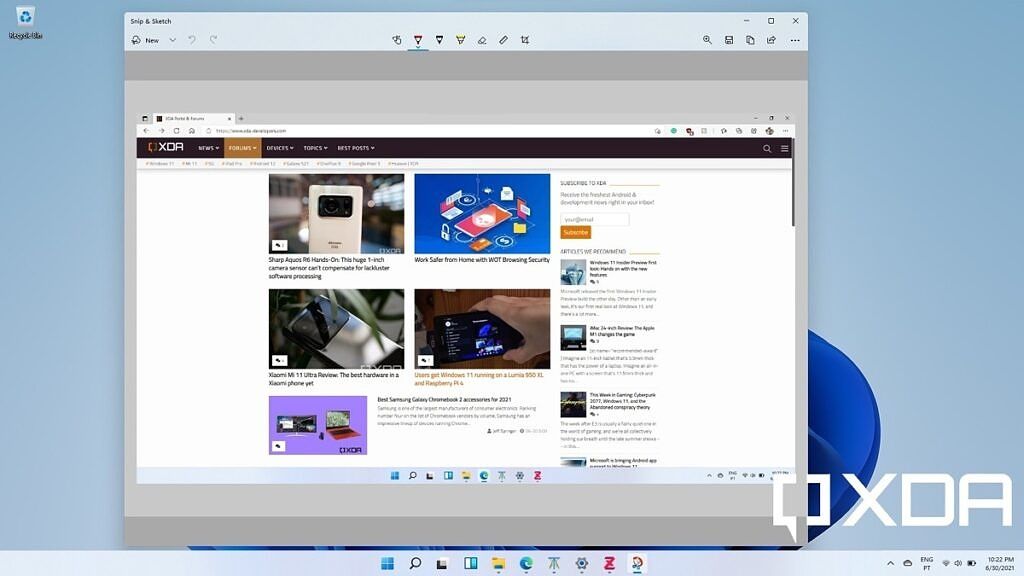Image resolution: width=1024 pixels, height=576 pixels.
Task: Expand the DEVICES menu on XDA
Action: pyautogui.click(x=281, y=147)
